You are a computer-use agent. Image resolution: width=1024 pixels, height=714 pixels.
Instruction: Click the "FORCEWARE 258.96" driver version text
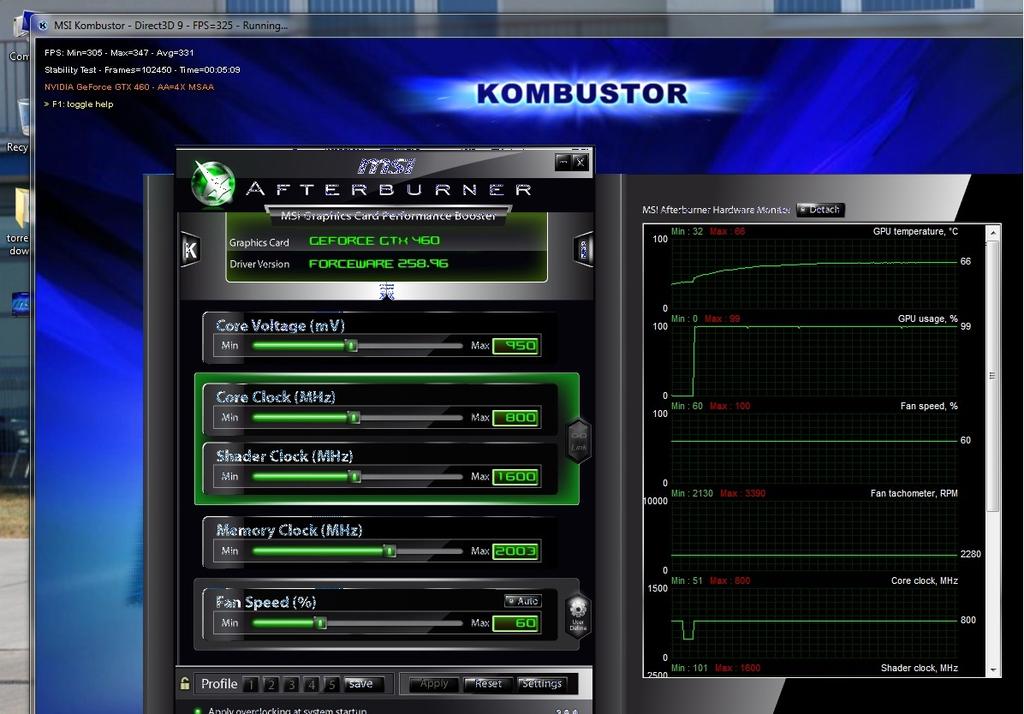[378, 263]
